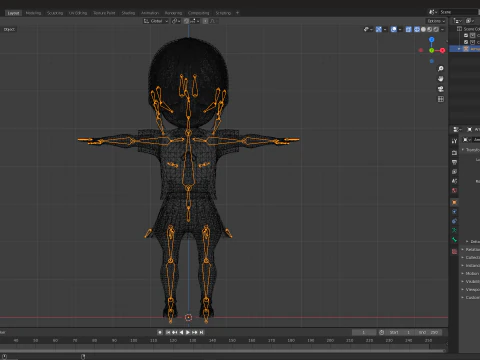Click the zoom magnifier viewport gizmo
Viewport: 480px width, 360px height.
point(441,69)
